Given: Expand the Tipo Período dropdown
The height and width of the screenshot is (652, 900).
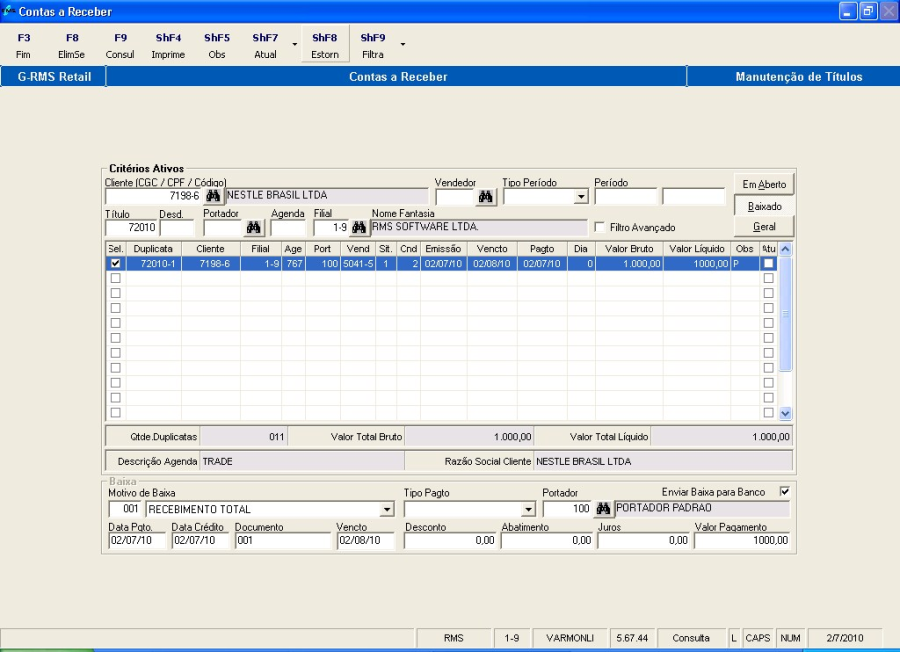Looking at the screenshot, I should pyautogui.click(x=581, y=197).
